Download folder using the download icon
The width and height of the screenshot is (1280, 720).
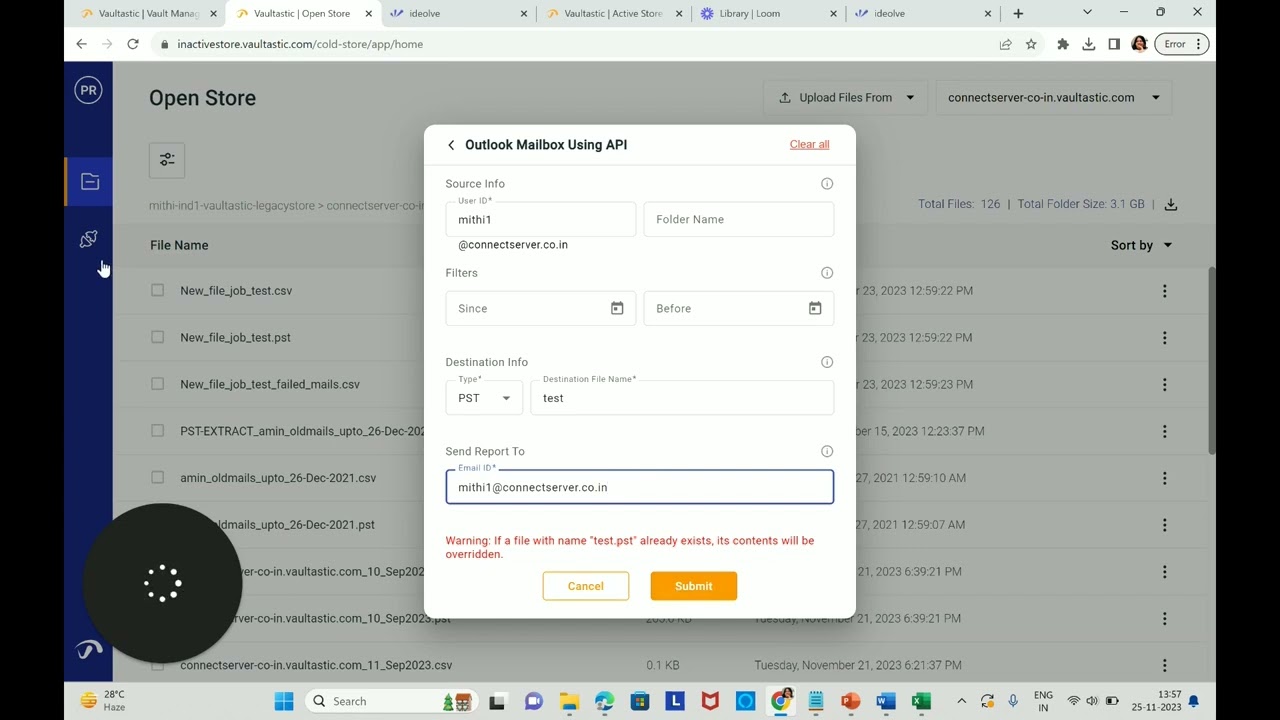[1171, 204]
